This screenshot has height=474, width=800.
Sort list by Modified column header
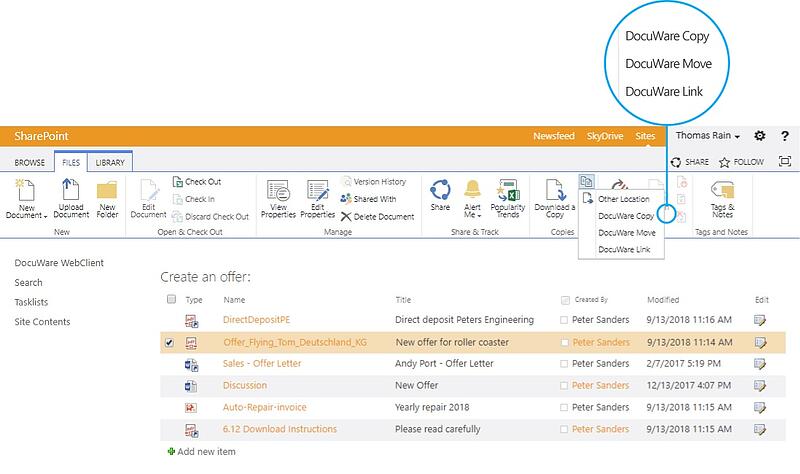[x=663, y=300]
